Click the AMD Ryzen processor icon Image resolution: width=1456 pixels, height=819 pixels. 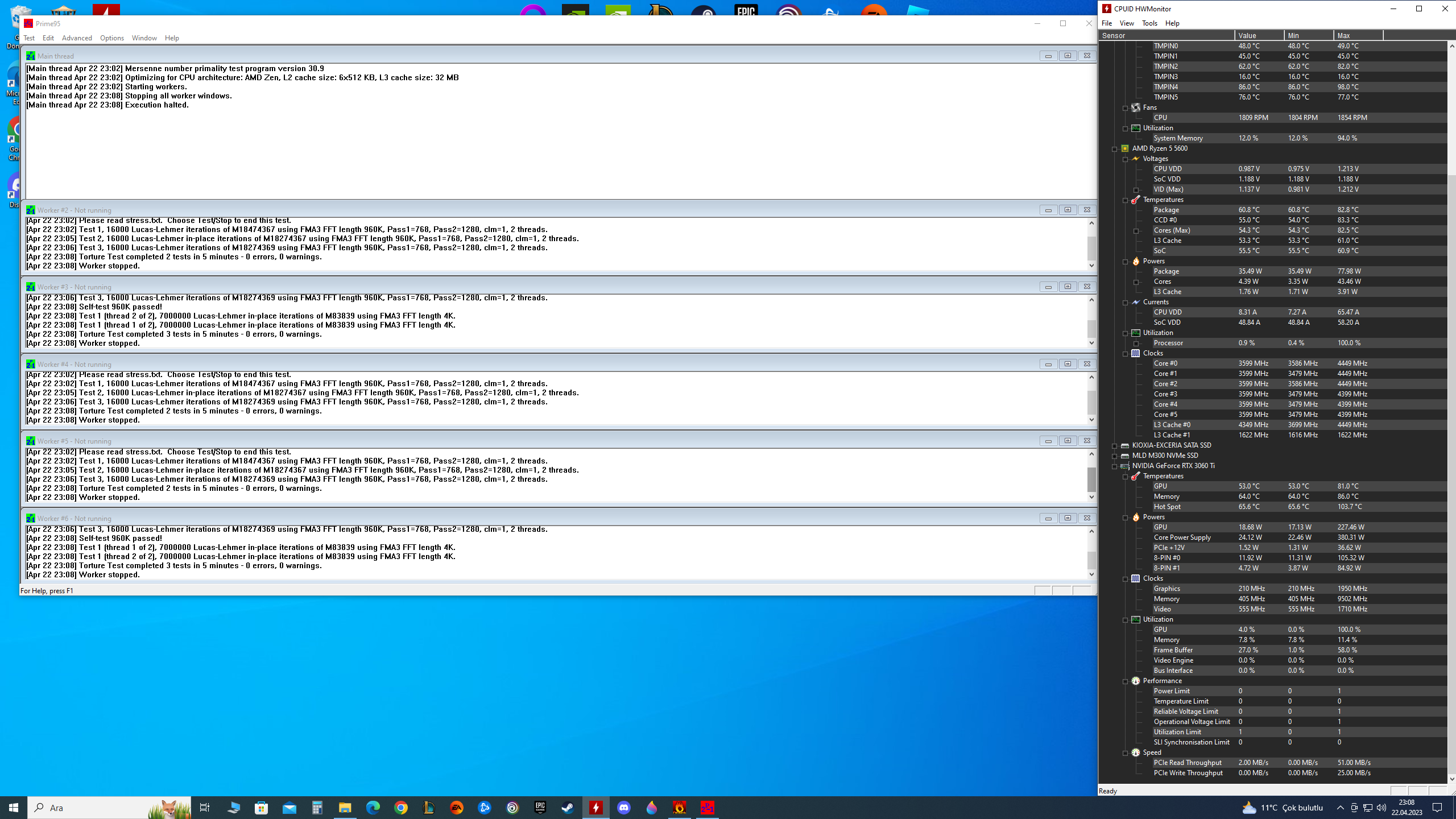click(x=1125, y=148)
